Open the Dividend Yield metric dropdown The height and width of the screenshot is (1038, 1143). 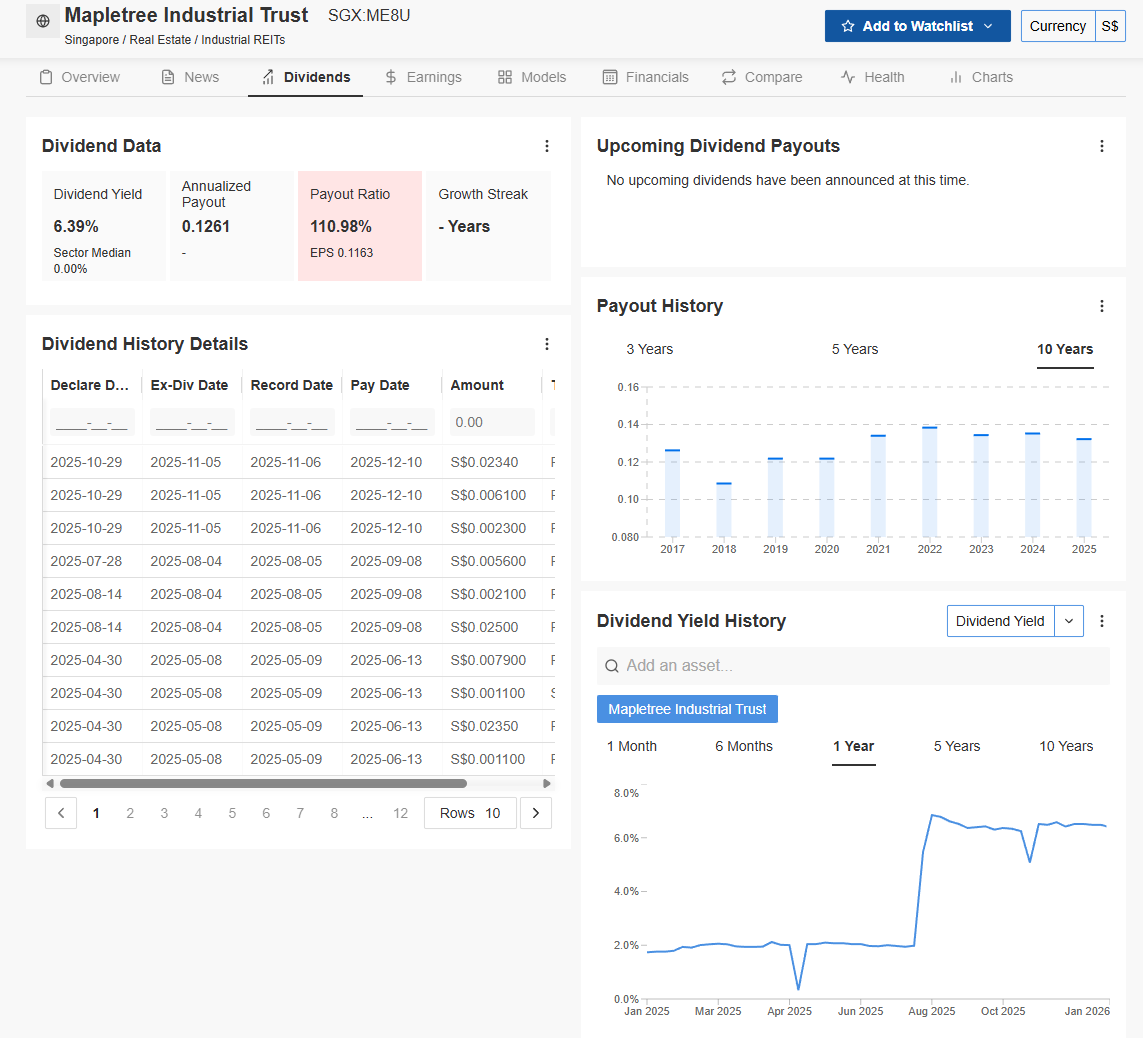click(1069, 621)
